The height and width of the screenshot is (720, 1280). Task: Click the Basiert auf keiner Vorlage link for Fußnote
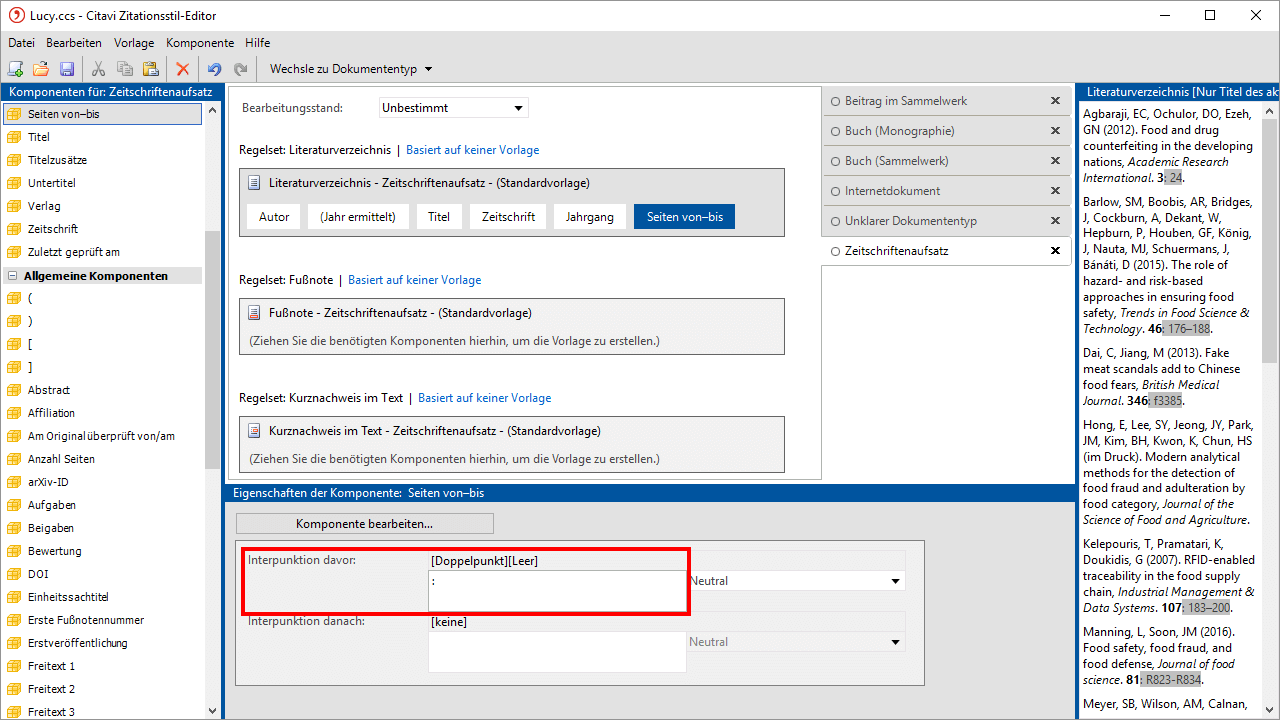[414, 280]
